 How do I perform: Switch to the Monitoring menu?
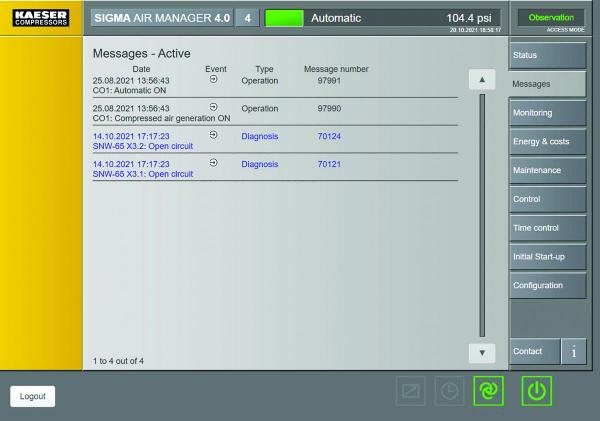(x=548, y=113)
